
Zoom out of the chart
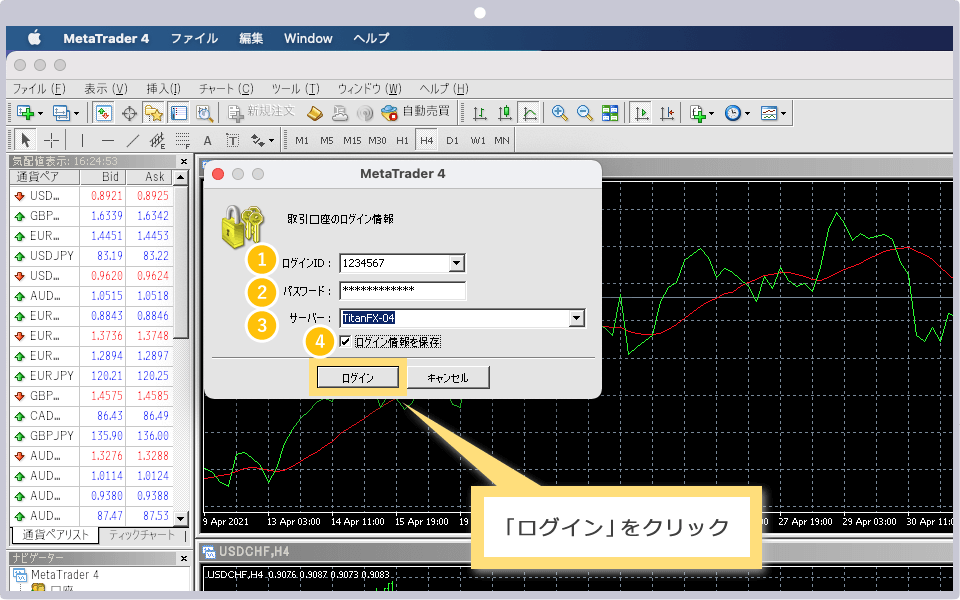pyautogui.click(x=584, y=112)
